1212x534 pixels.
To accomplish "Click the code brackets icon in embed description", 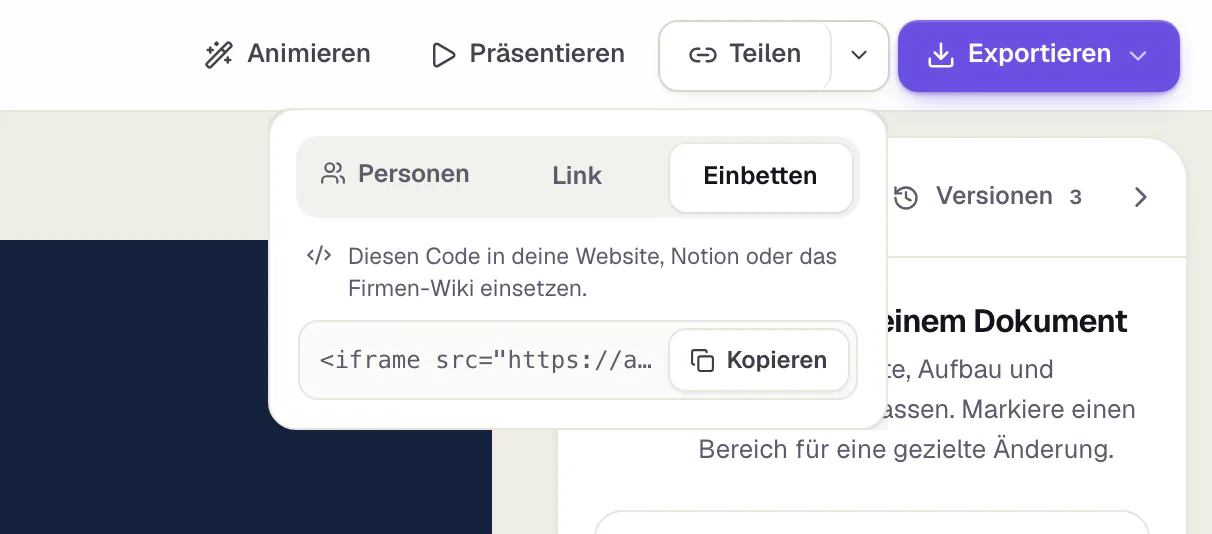I will point(319,255).
